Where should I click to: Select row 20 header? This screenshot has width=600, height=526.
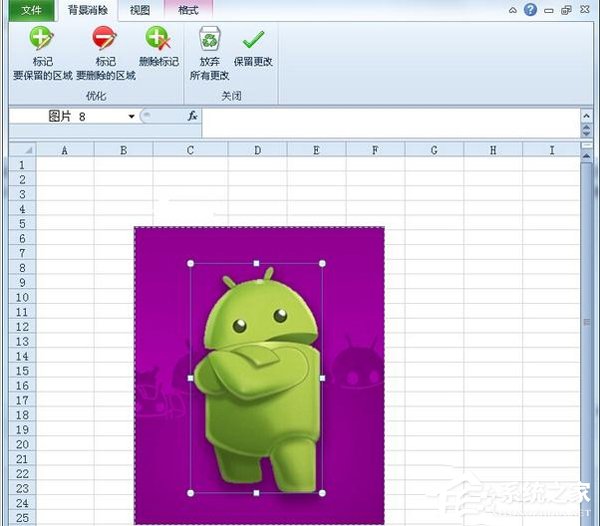(x=22, y=444)
